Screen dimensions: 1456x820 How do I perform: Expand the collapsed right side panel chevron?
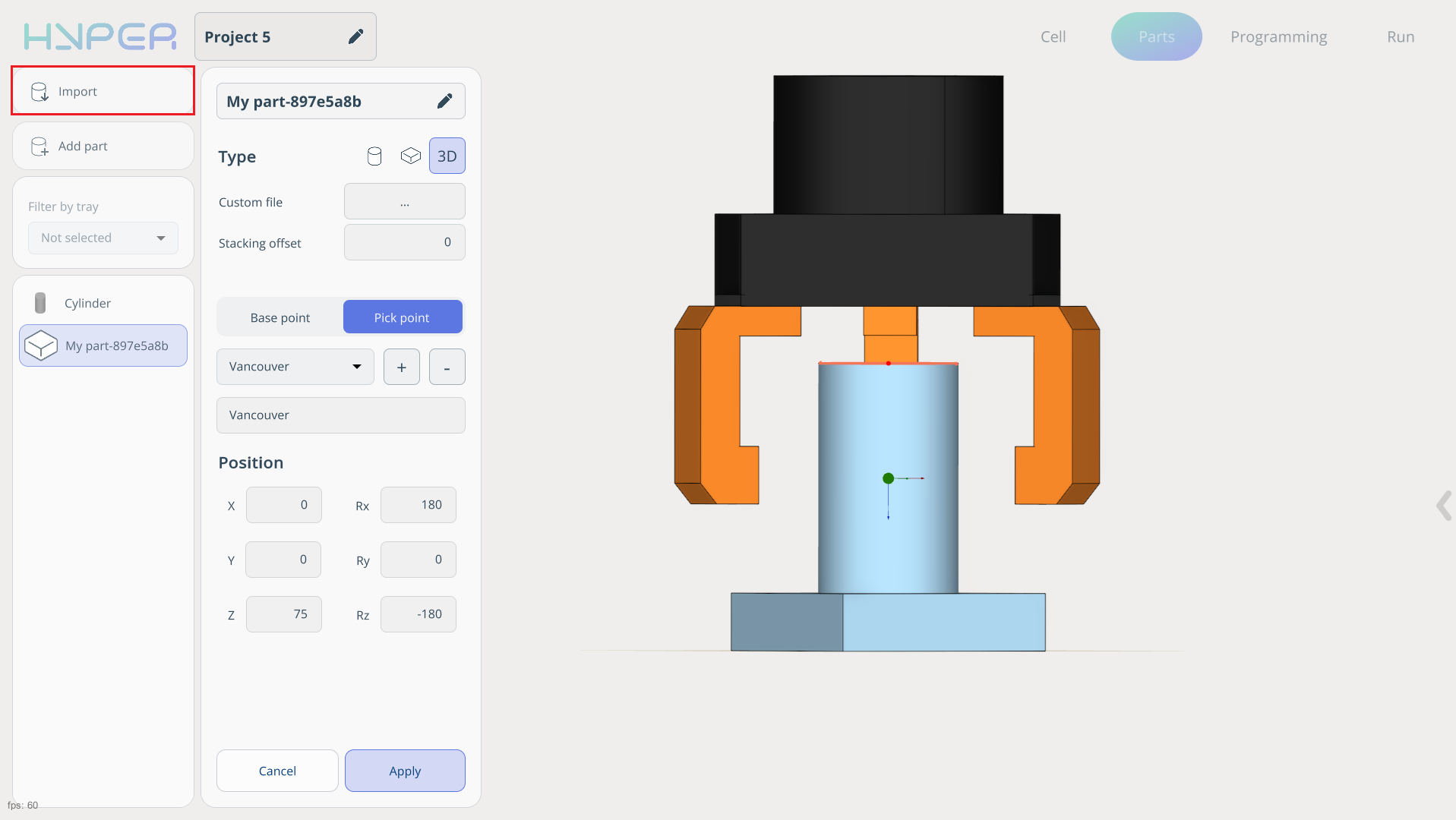(x=1443, y=506)
